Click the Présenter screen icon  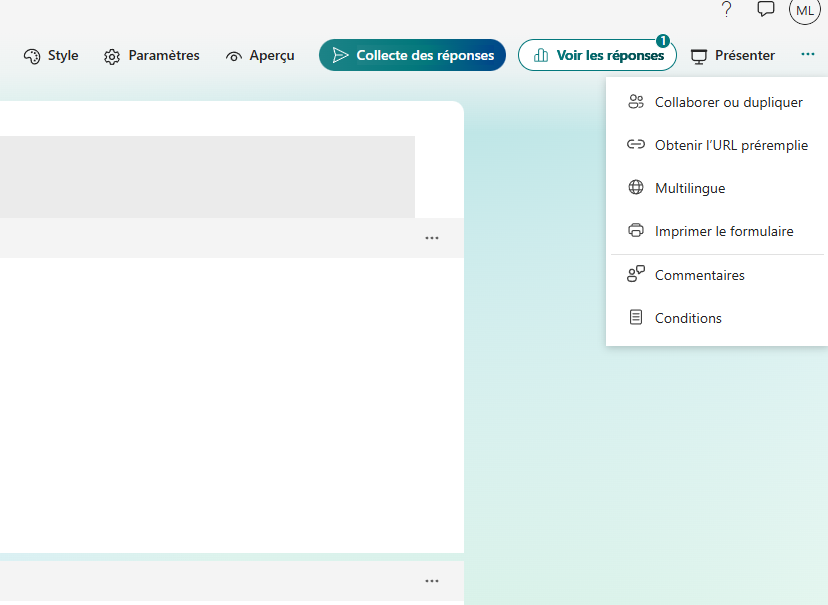[699, 56]
